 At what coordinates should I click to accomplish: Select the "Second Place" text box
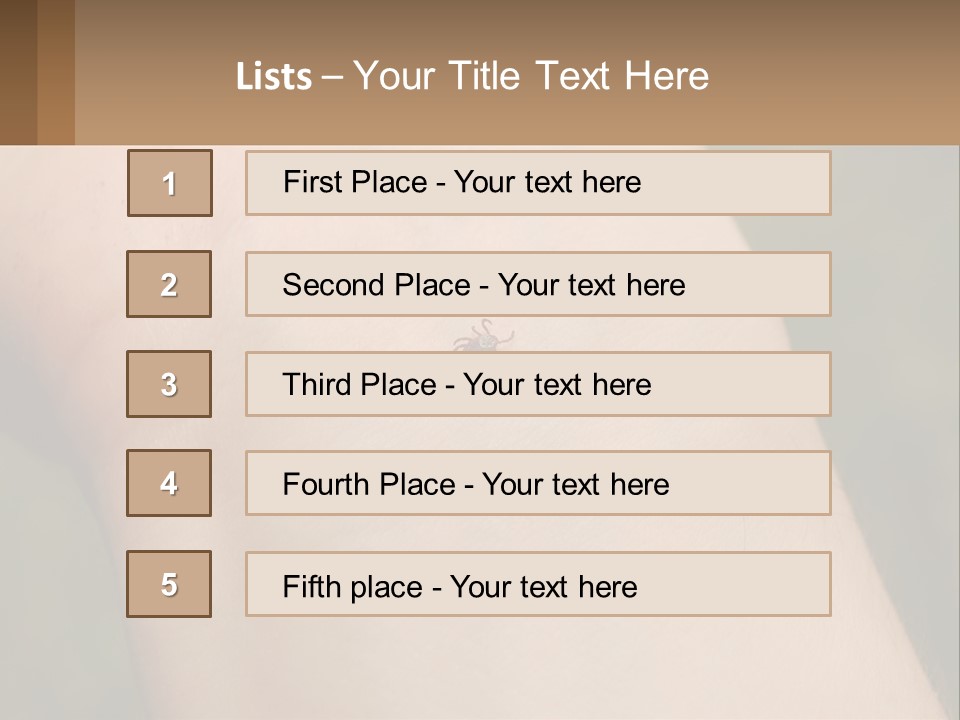(538, 284)
